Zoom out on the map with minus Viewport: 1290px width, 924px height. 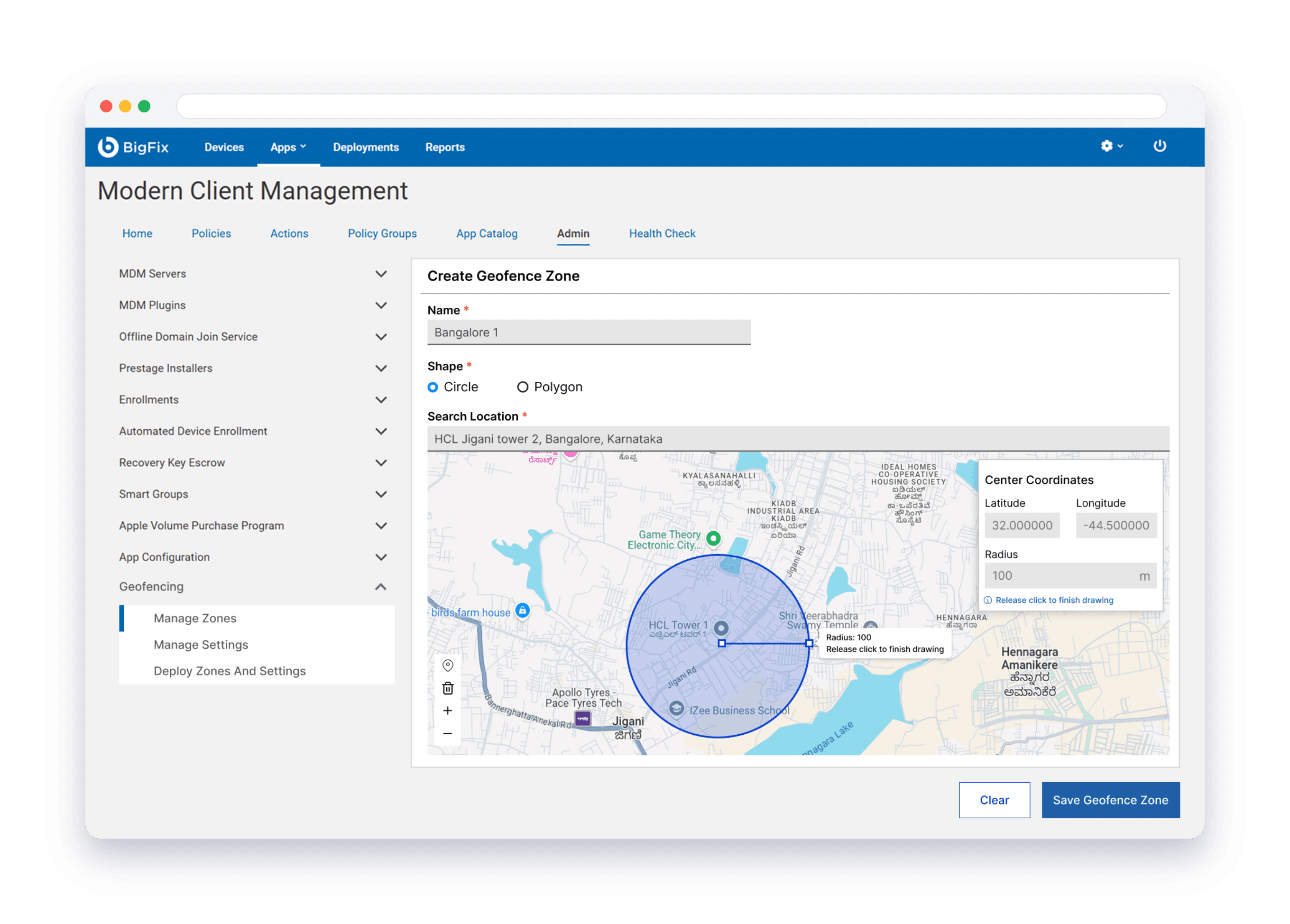pos(448,733)
